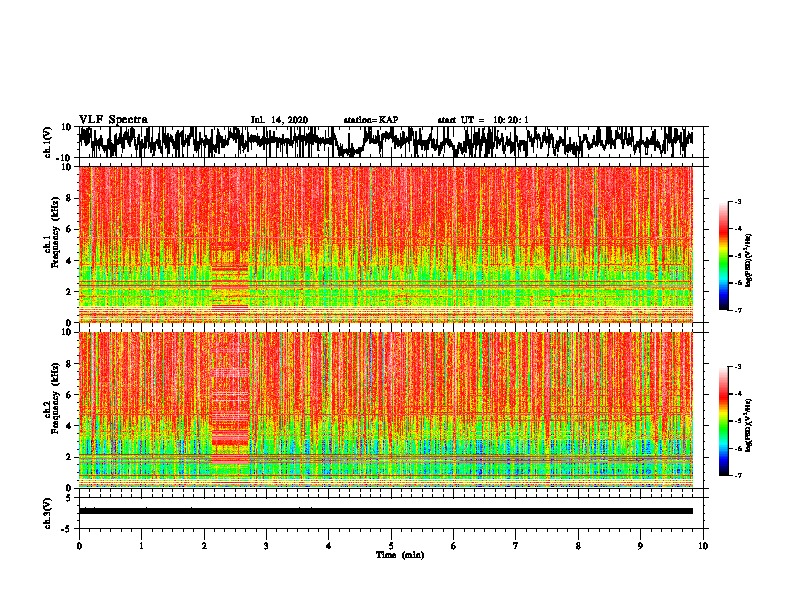Click the "6" tick on the time axis
This screenshot has height=612, width=792.
pyautogui.click(x=453, y=546)
